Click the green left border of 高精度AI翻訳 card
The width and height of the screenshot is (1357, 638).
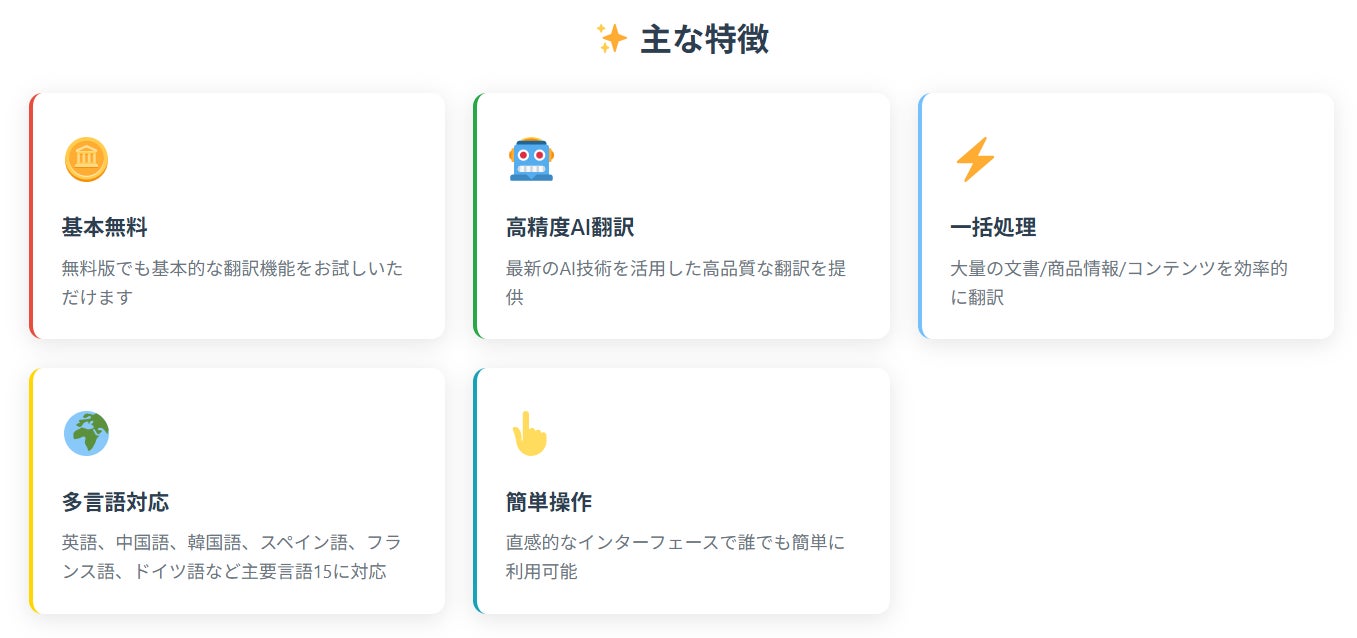476,216
